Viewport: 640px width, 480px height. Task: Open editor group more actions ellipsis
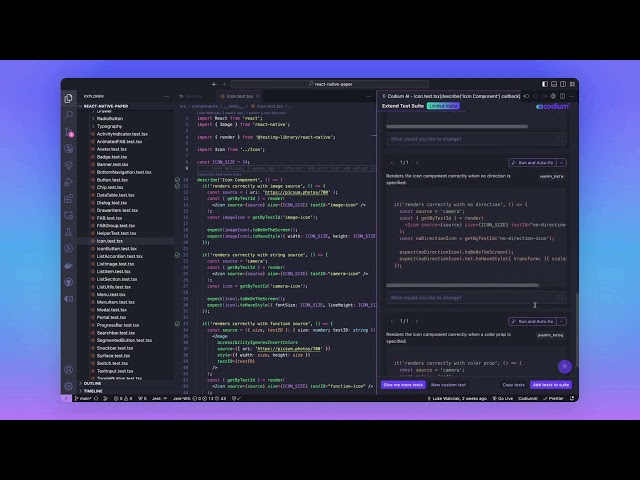point(369,96)
